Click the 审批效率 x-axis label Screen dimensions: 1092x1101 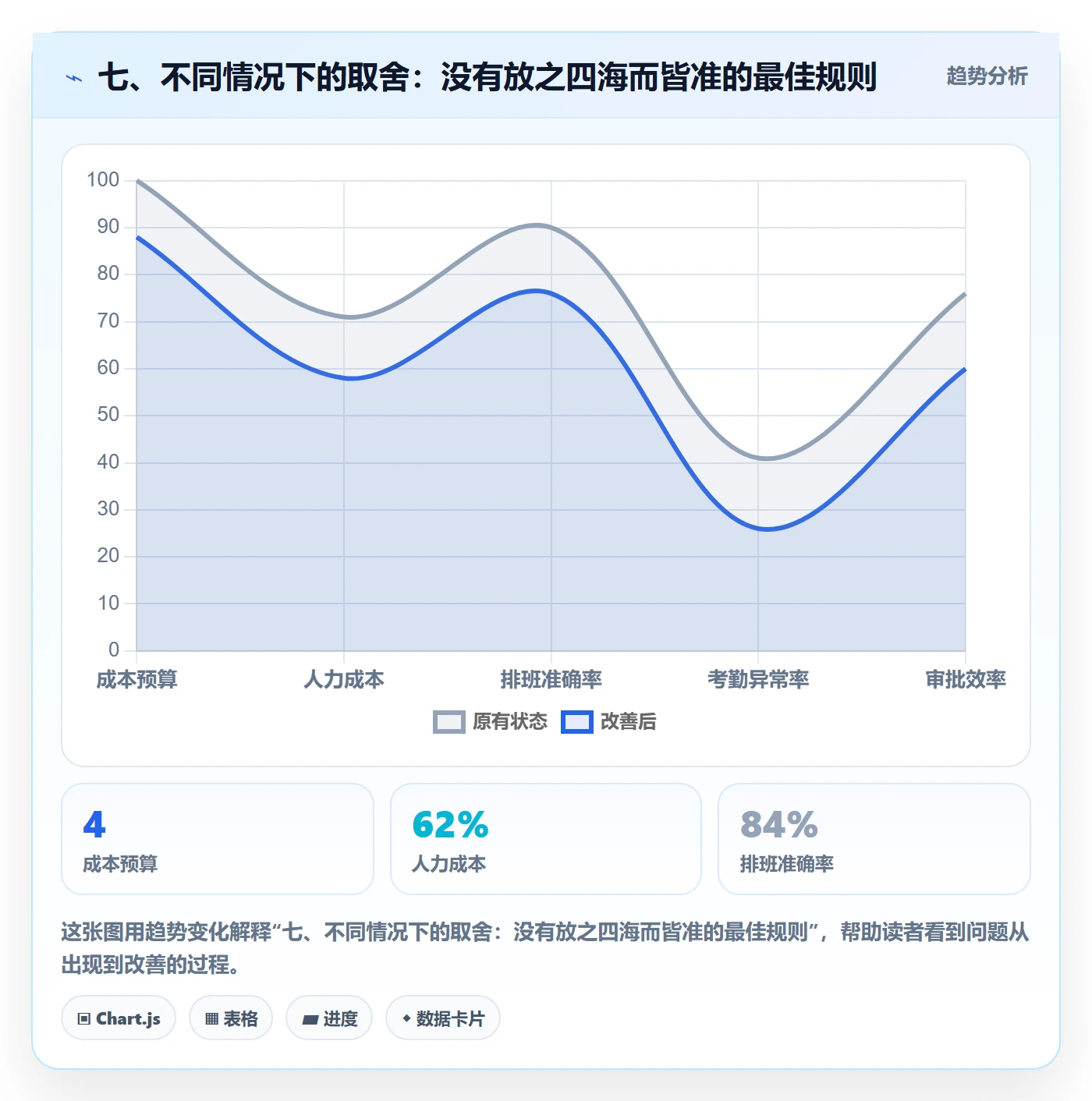click(966, 679)
